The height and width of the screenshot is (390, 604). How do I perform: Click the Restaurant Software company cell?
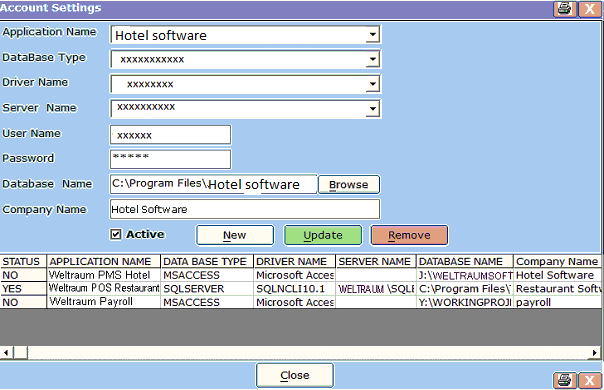pos(557,289)
